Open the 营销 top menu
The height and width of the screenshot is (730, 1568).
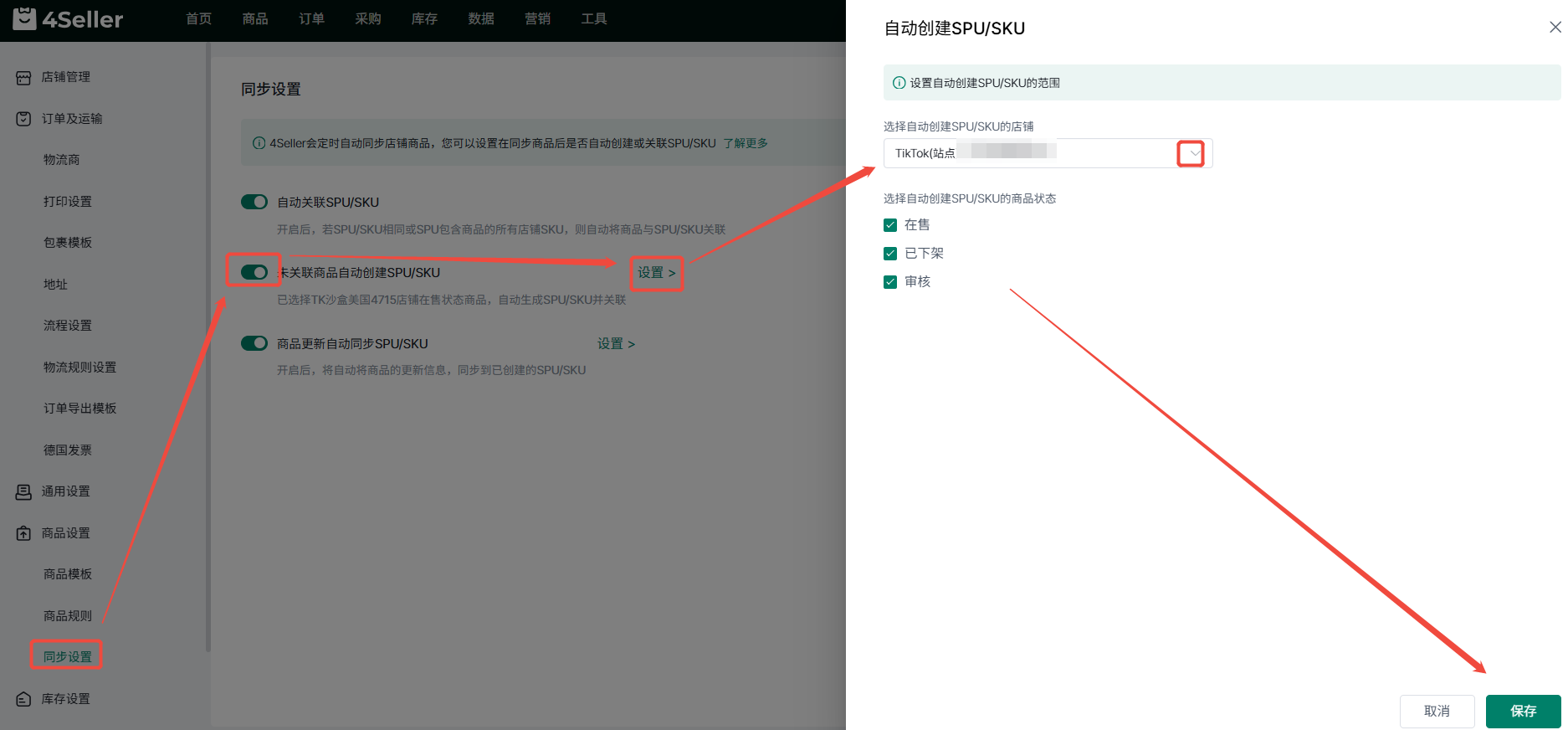click(538, 18)
